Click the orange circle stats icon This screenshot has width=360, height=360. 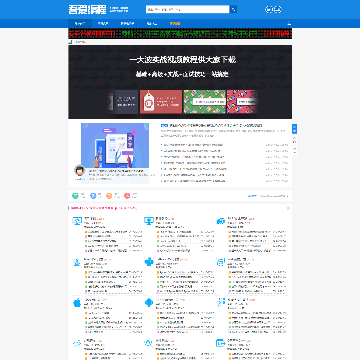pyautogui.click(x=109, y=196)
